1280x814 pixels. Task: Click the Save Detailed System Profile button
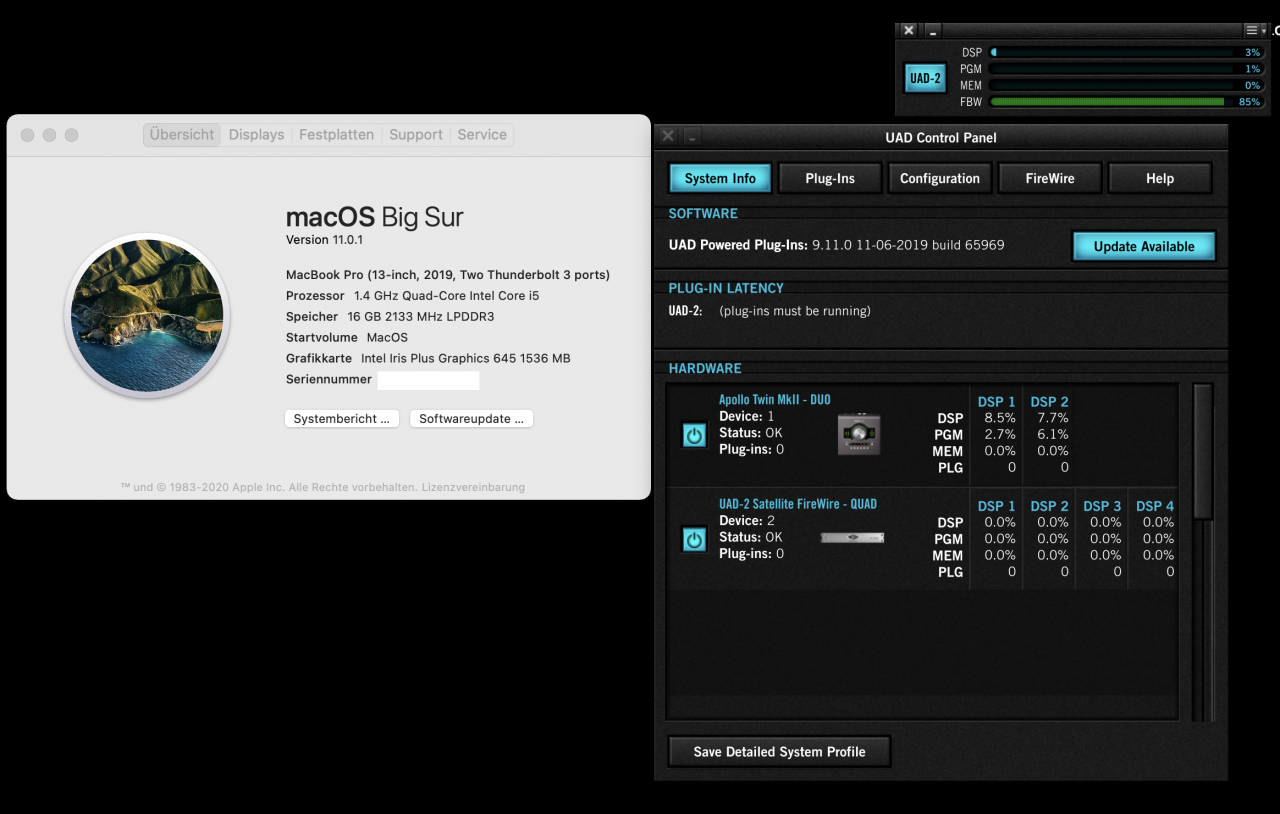click(x=779, y=752)
